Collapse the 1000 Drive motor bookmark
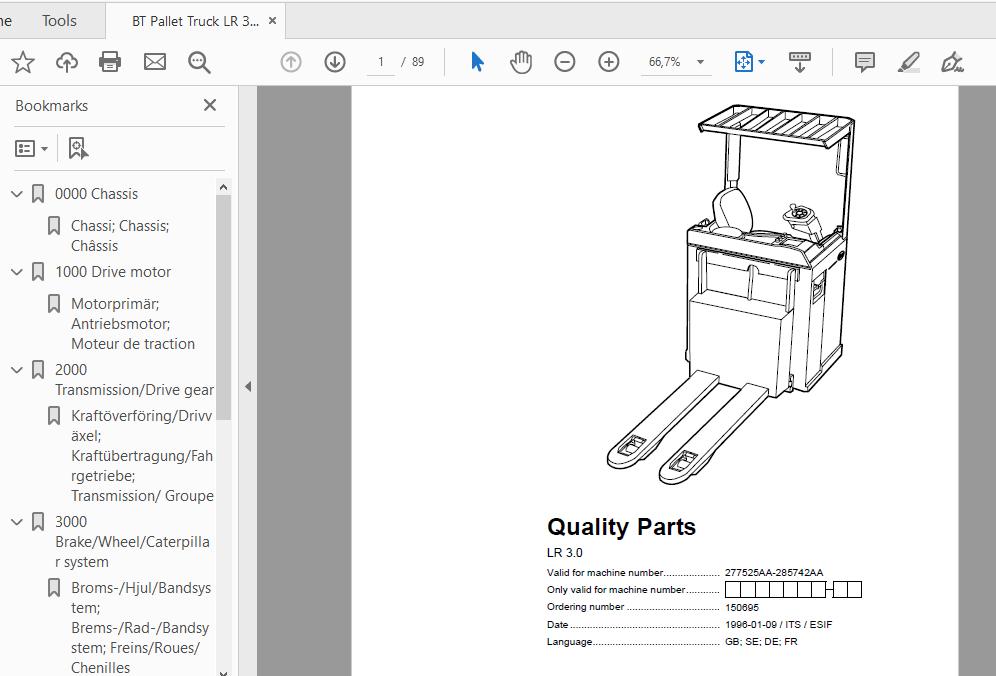This screenshot has height=676, width=996. click(x=17, y=272)
